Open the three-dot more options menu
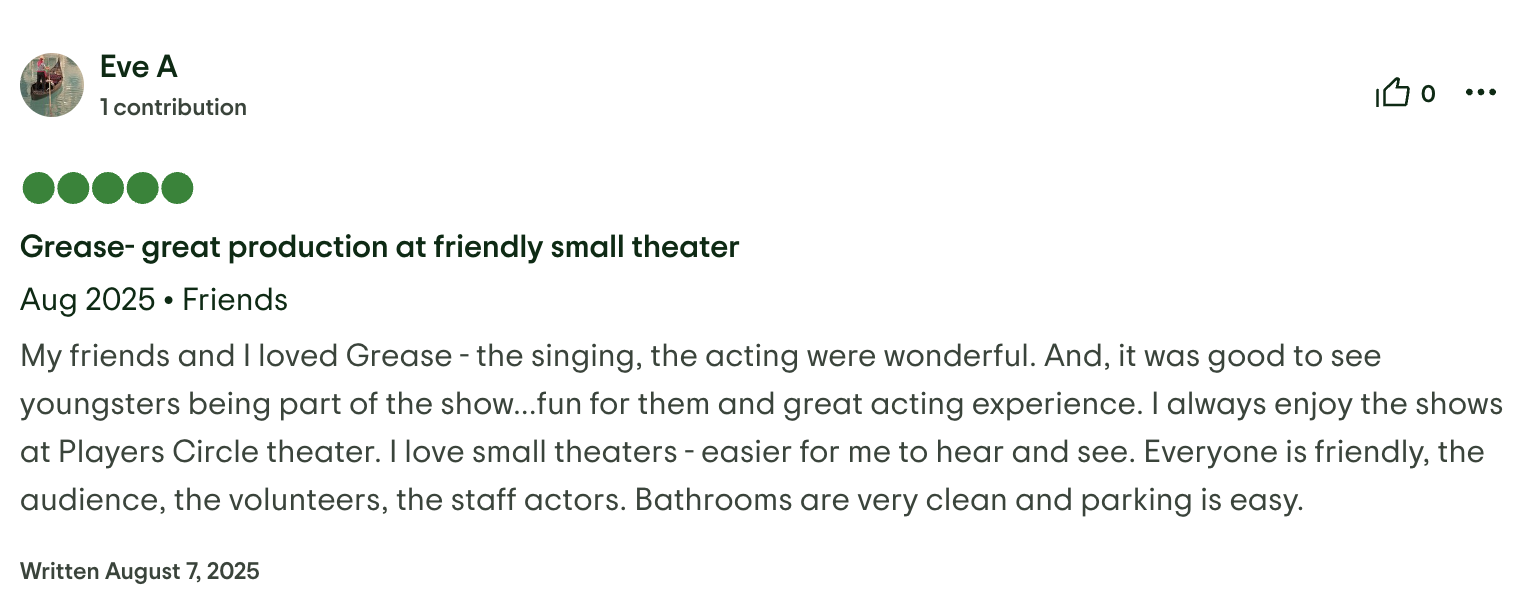Image resolution: width=1528 pixels, height=602 pixels. 1480,93
